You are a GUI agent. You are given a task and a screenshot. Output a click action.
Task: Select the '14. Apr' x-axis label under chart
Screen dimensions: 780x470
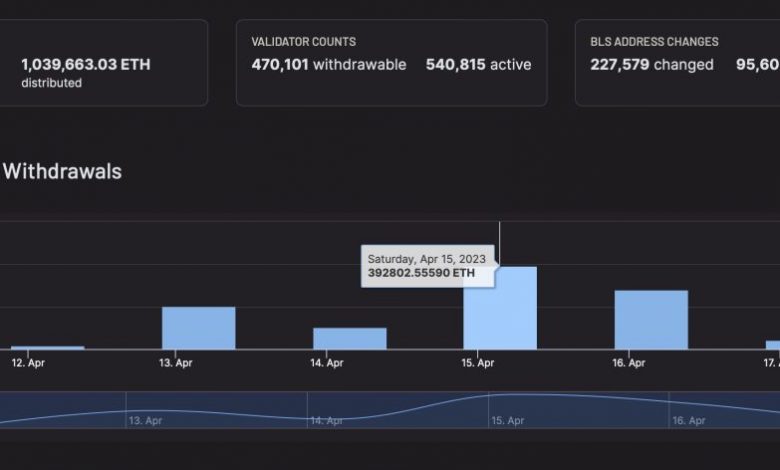(327, 363)
